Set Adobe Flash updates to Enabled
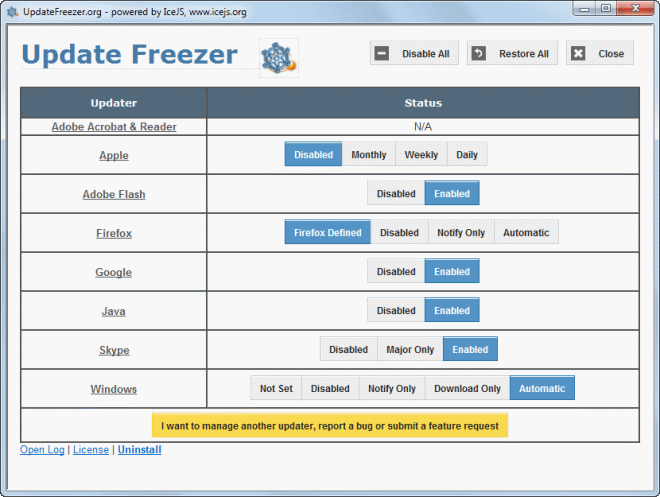The image size is (660, 497). point(452,194)
